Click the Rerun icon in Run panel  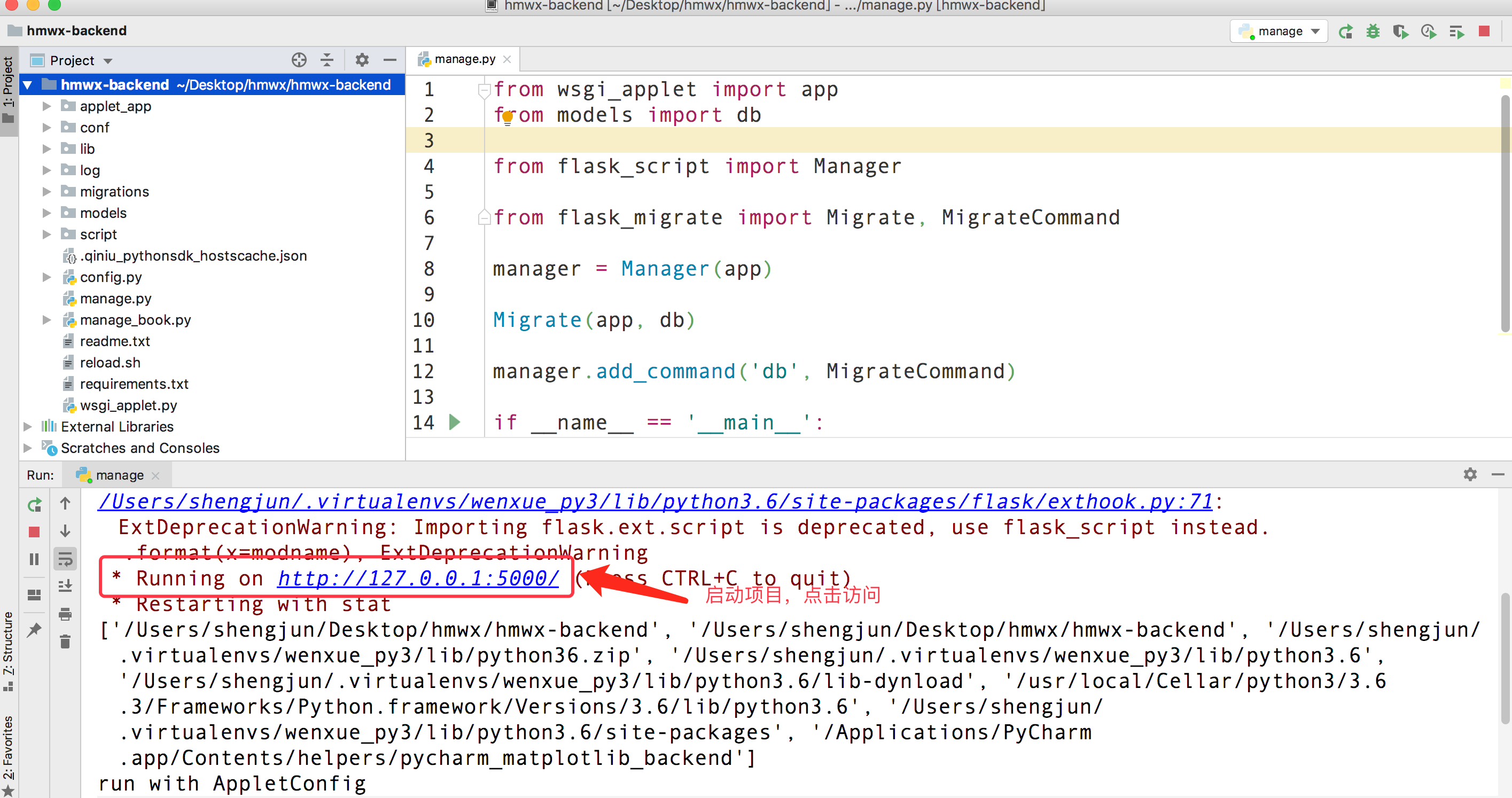click(35, 505)
